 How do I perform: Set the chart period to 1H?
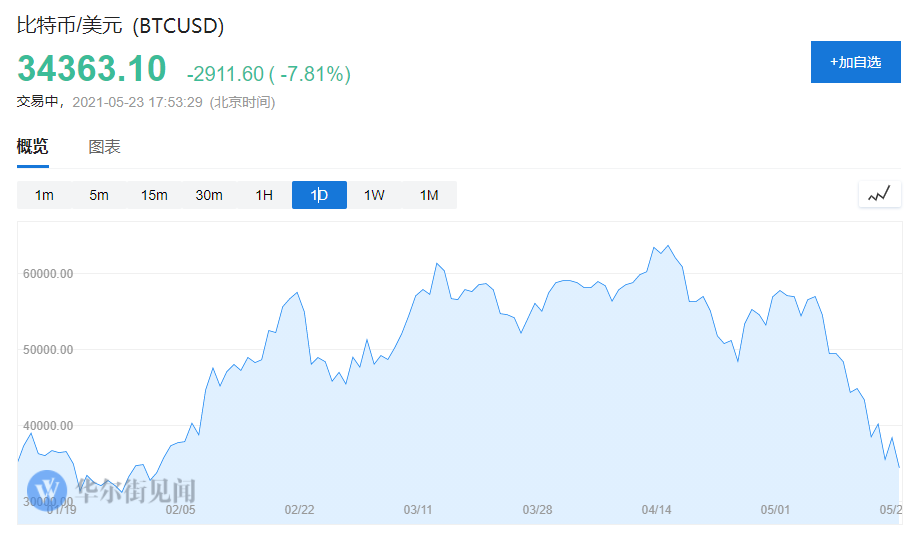264,195
